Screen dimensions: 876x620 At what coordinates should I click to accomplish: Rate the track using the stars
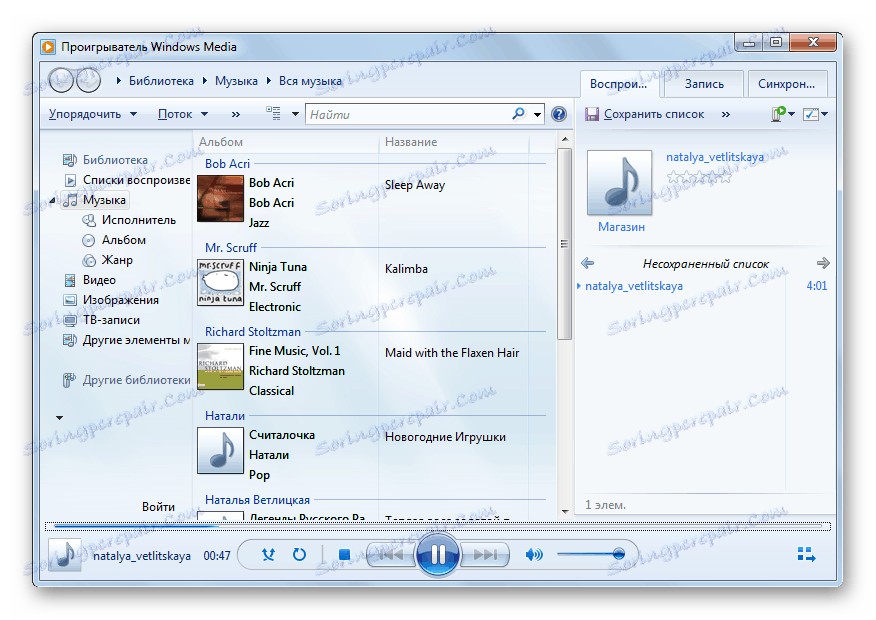[699, 178]
